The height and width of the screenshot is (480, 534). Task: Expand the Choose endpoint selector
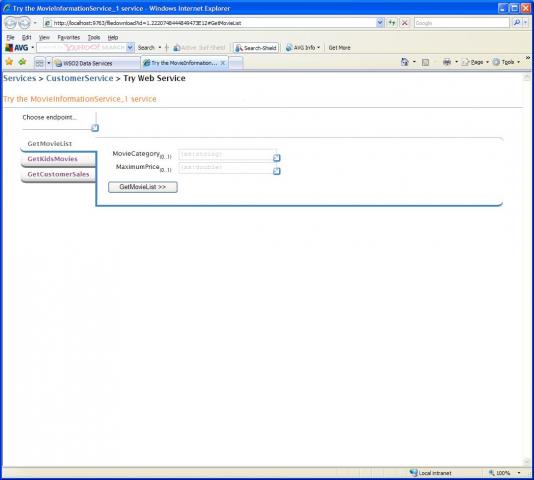[95, 128]
